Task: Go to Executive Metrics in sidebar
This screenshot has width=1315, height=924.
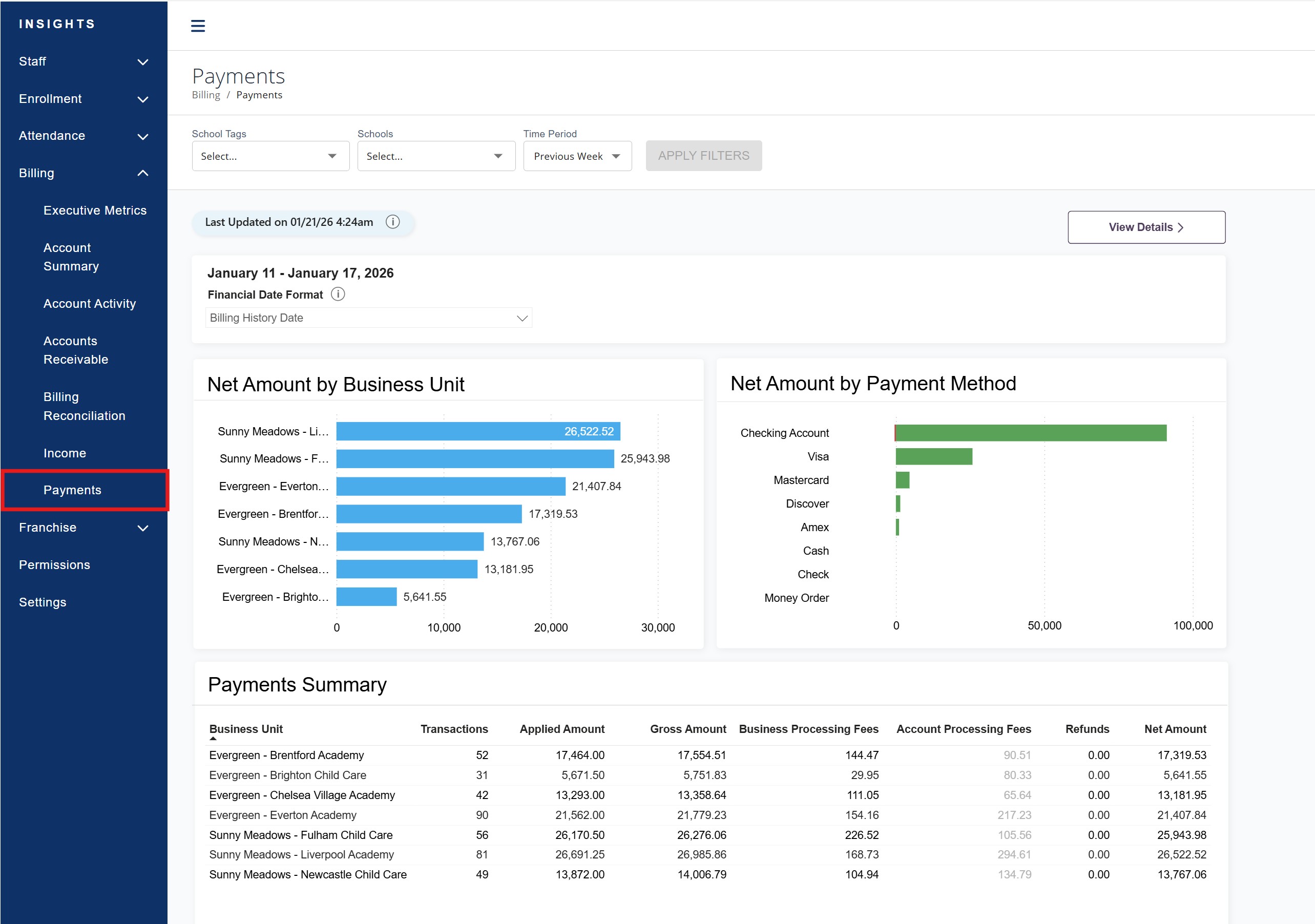Action: tap(95, 211)
